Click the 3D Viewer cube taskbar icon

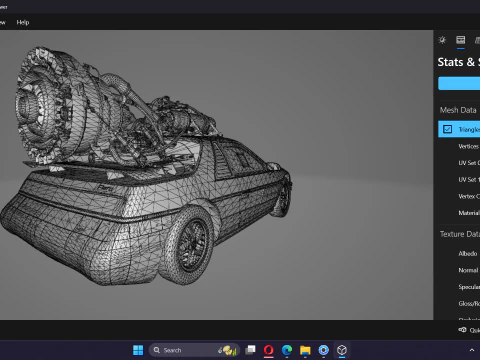(342, 350)
